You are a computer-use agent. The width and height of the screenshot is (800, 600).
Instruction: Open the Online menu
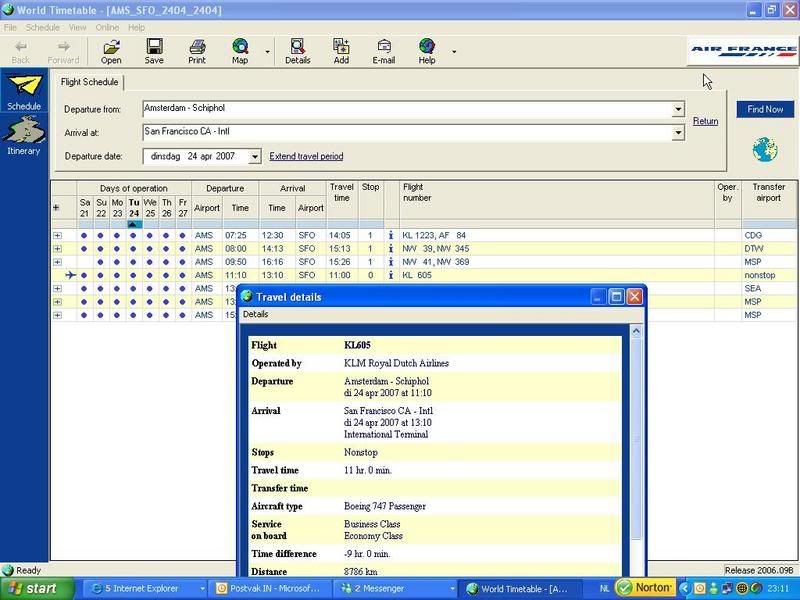pyautogui.click(x=107, y=28)
